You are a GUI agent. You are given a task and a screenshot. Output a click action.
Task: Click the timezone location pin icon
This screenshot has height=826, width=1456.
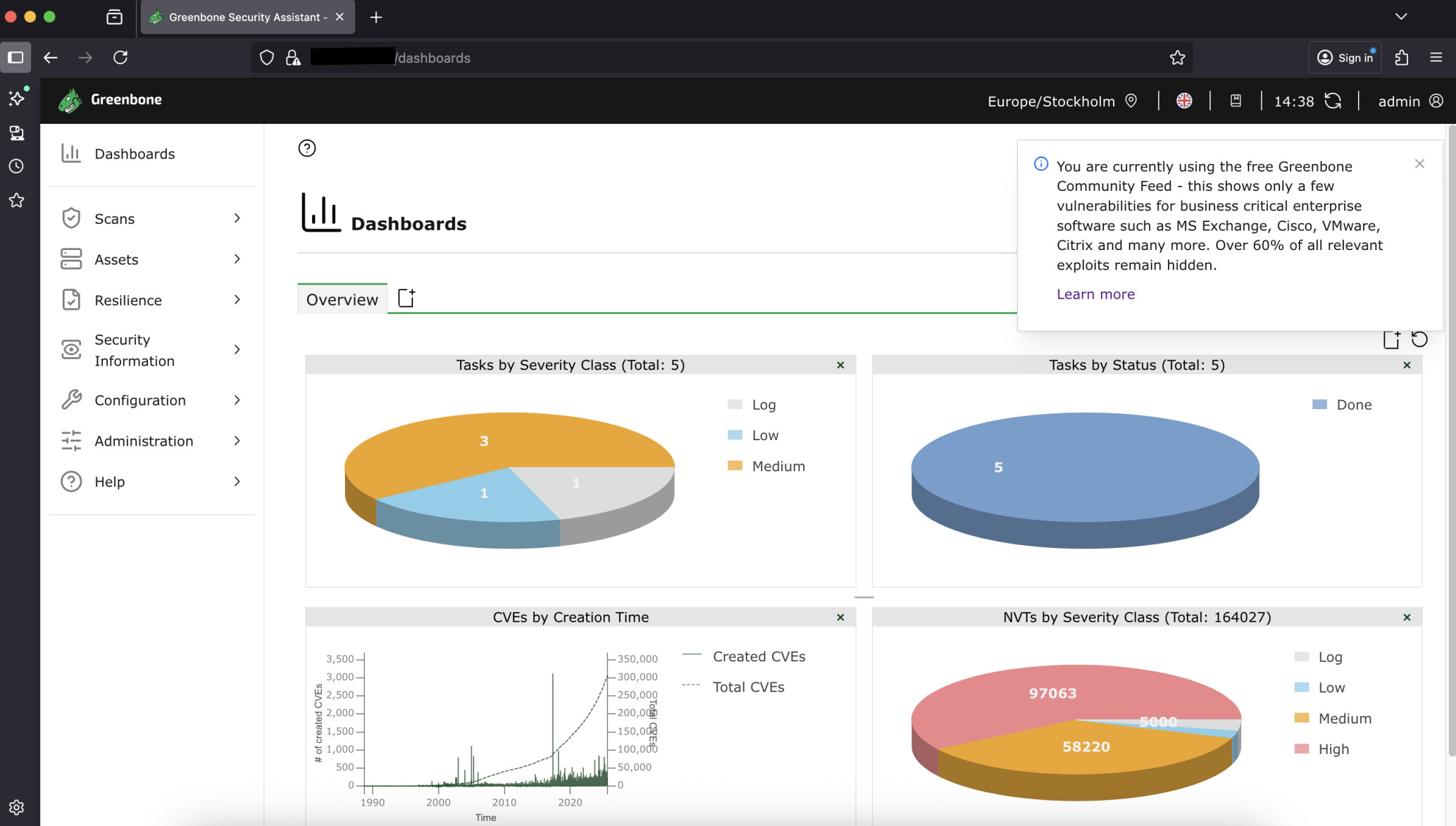coord(1131,101)
